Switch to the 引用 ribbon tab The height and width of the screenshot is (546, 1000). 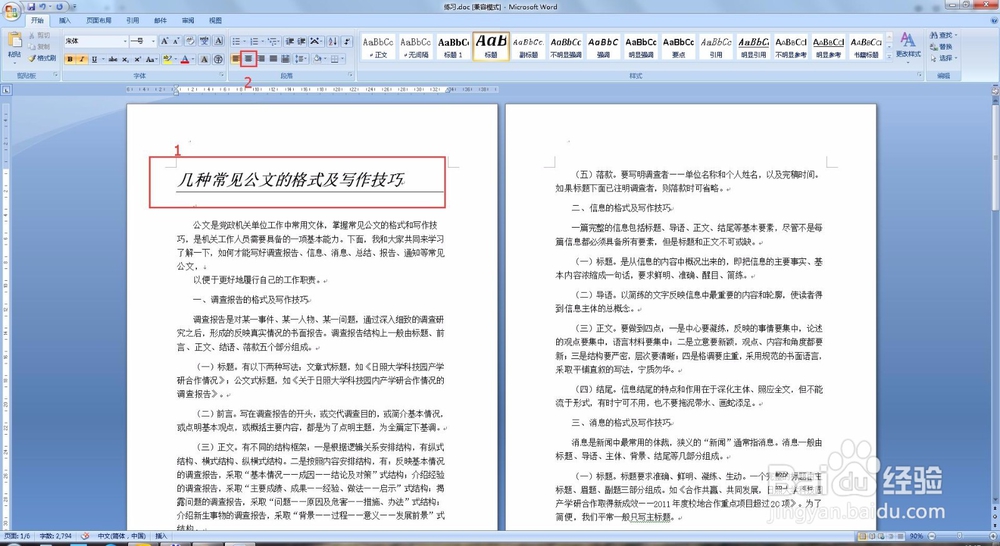coord(133,20)
